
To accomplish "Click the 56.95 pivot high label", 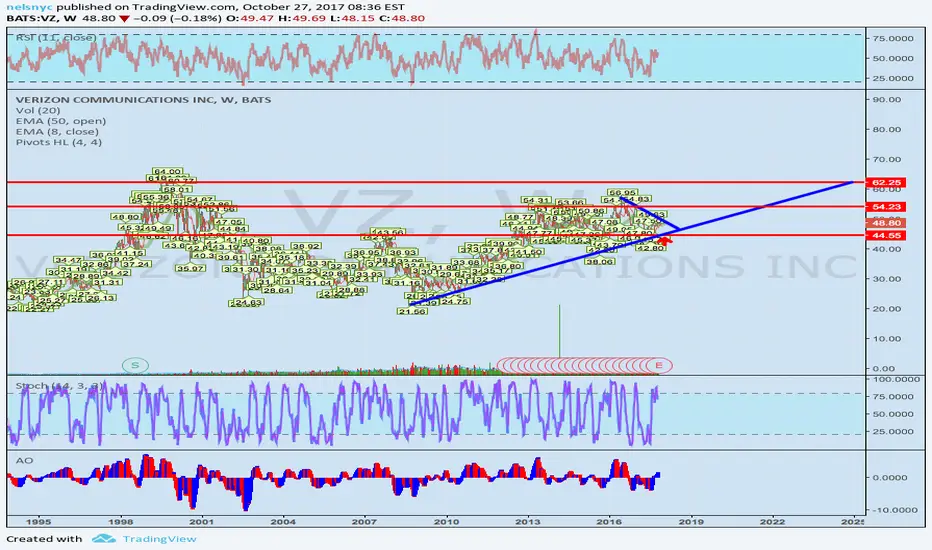I will pos(622,193).
